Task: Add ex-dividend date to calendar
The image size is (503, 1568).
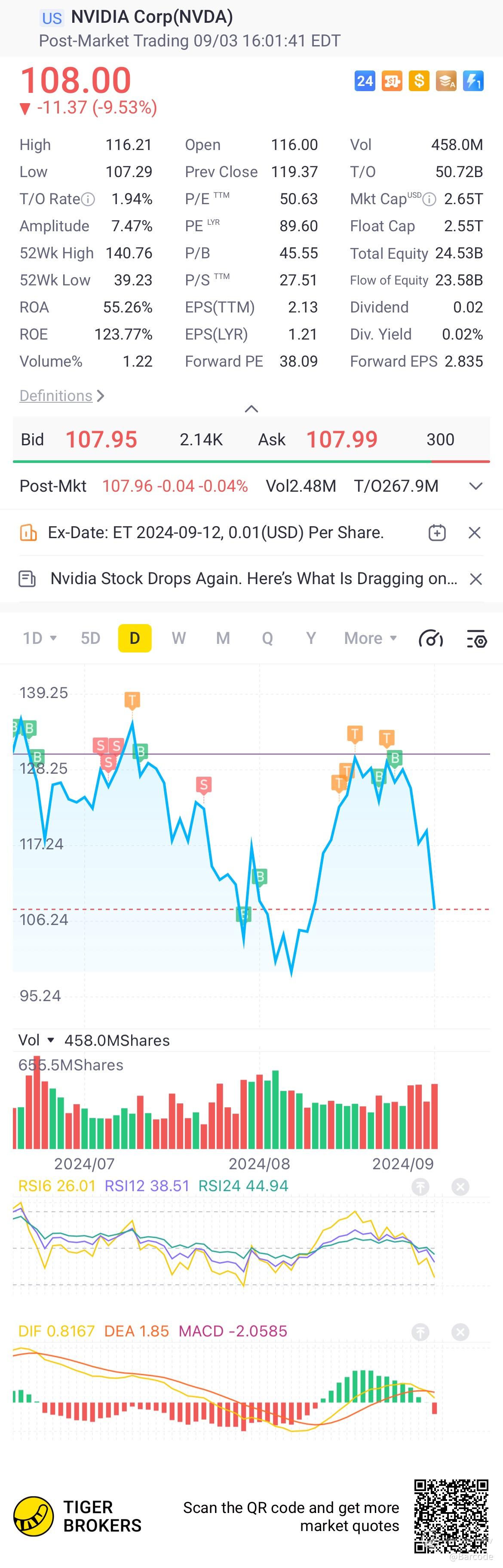Action: [x=437, y=533]
